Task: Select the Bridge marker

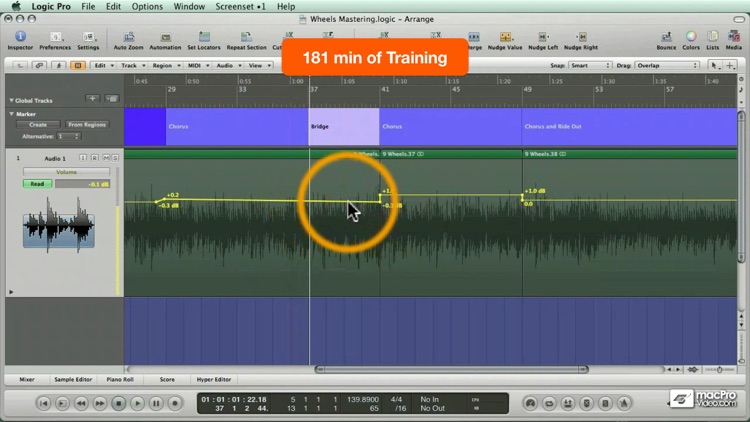Action: [x=344, y=126]
